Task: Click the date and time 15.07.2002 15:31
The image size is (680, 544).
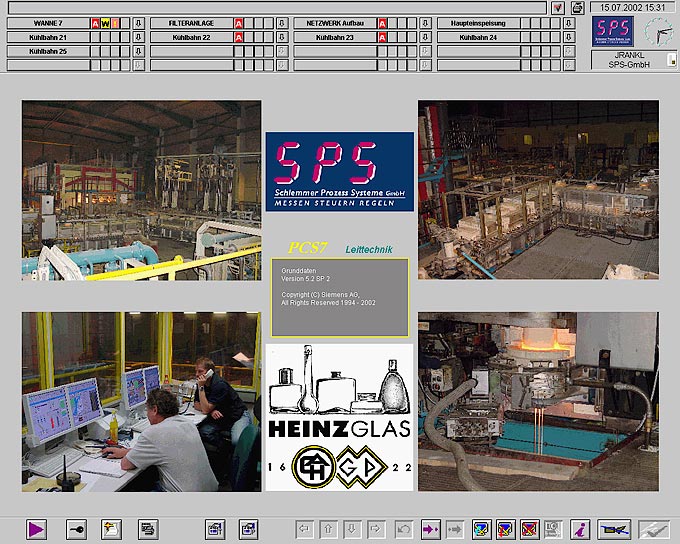Action: (x=633, y=8)
